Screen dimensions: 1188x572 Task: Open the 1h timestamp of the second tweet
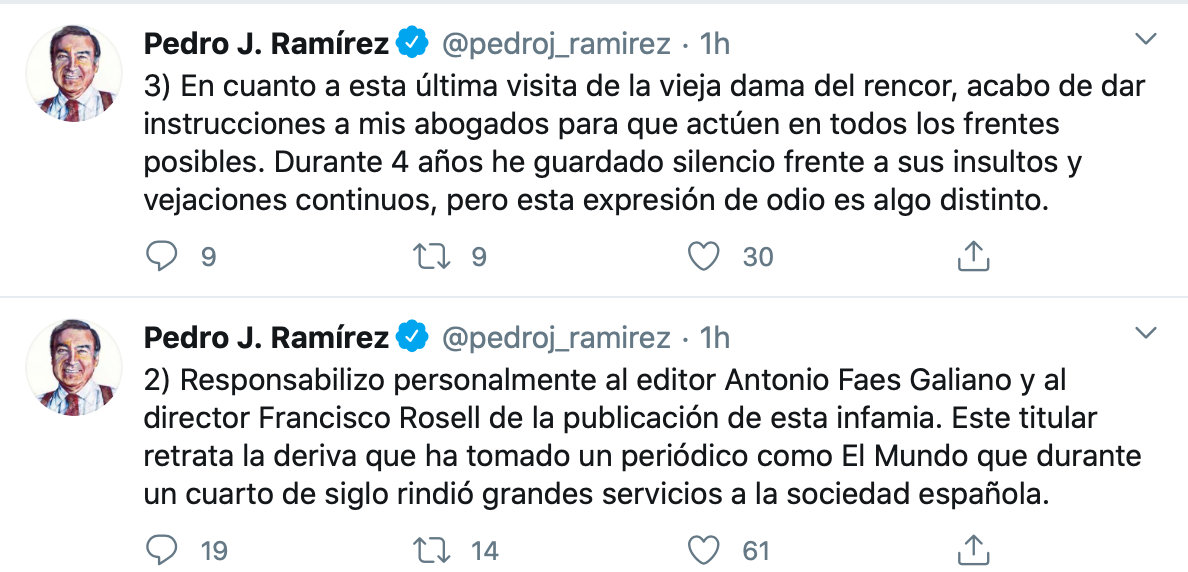[714, 337]
